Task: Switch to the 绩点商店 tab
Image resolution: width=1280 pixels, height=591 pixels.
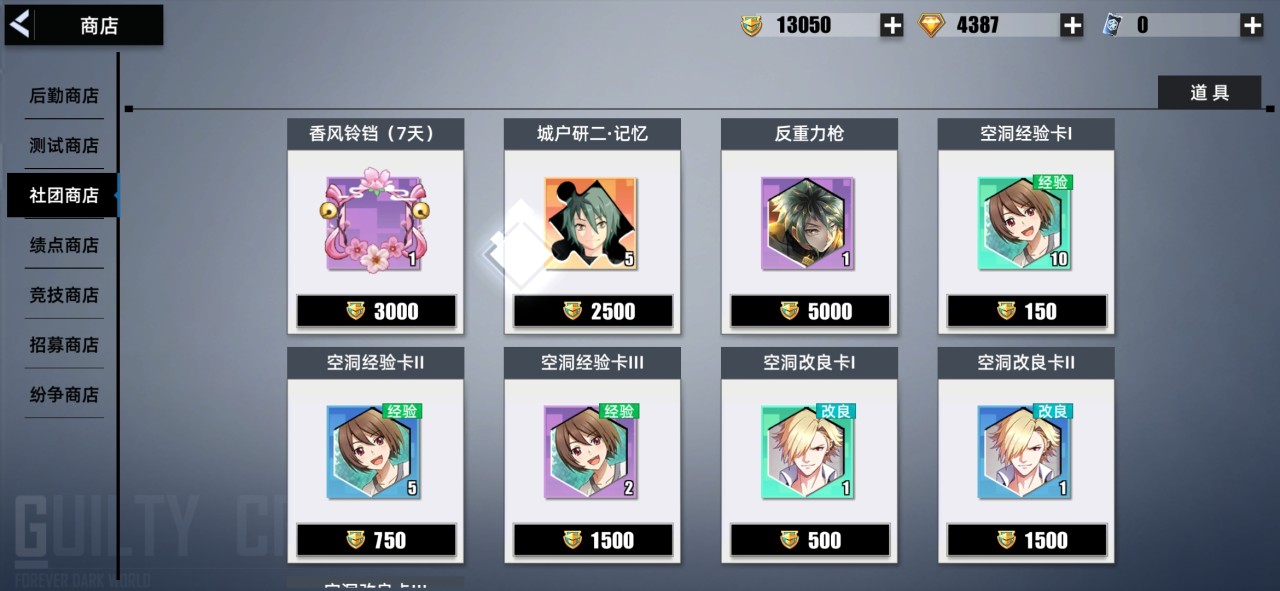Action: point(64,245)
